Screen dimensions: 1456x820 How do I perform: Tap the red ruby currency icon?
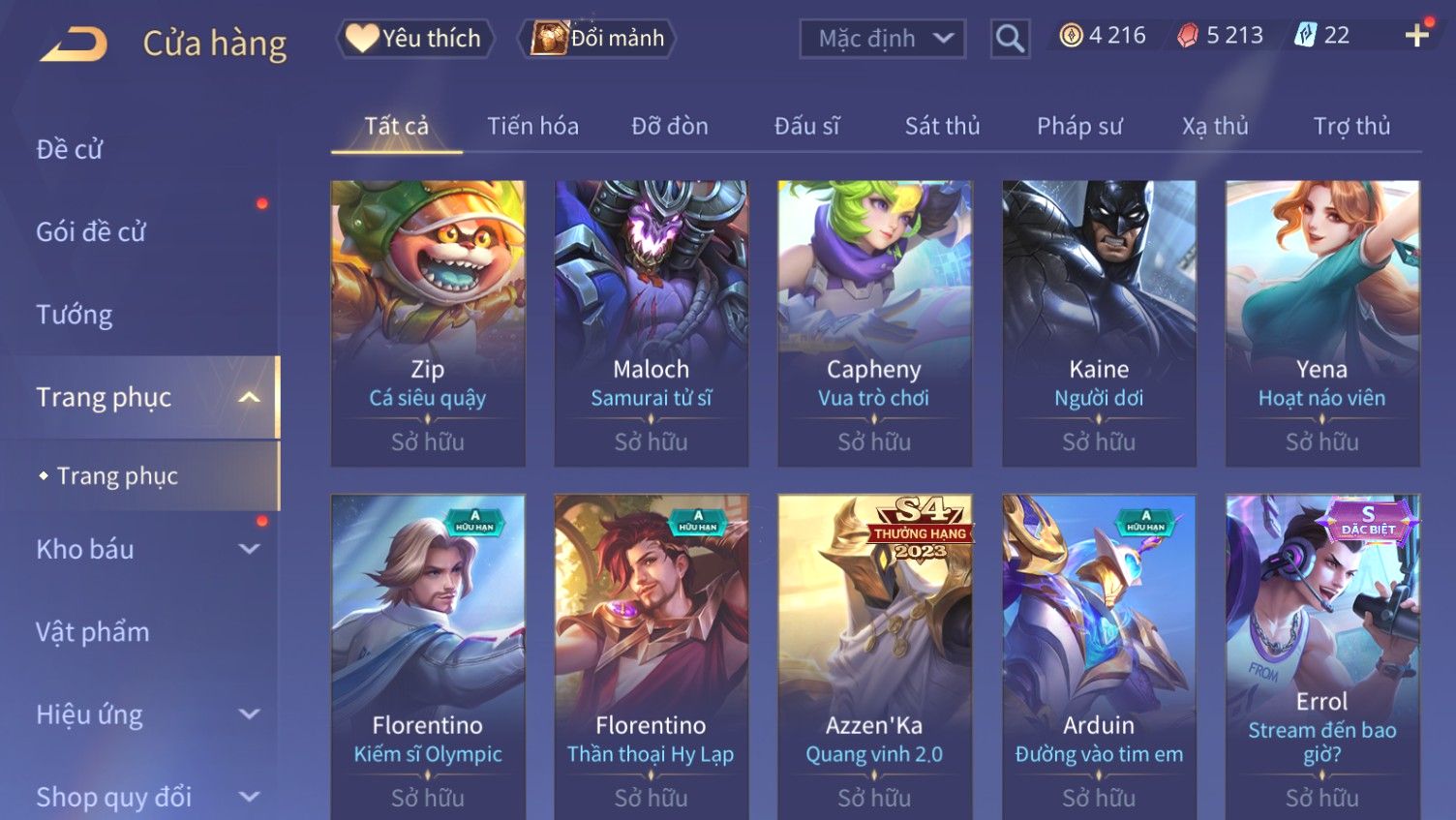pos(1188,36)
